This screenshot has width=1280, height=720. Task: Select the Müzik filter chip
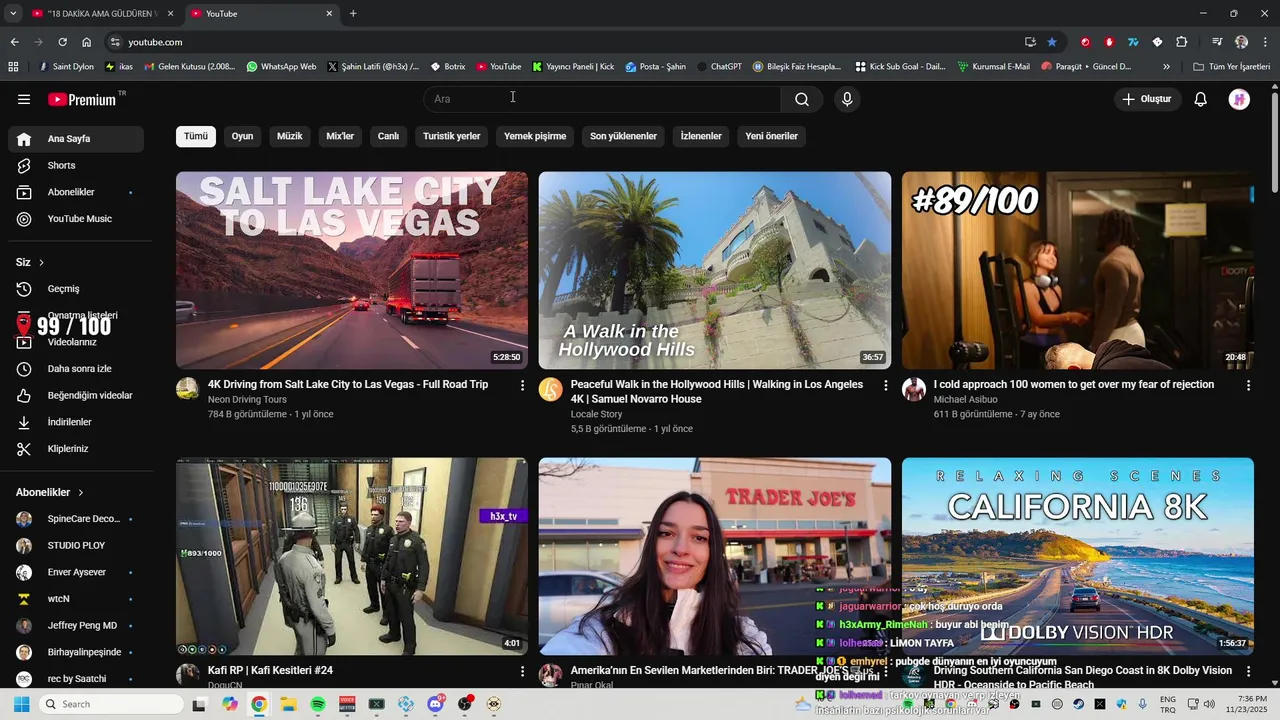point(290,136)
